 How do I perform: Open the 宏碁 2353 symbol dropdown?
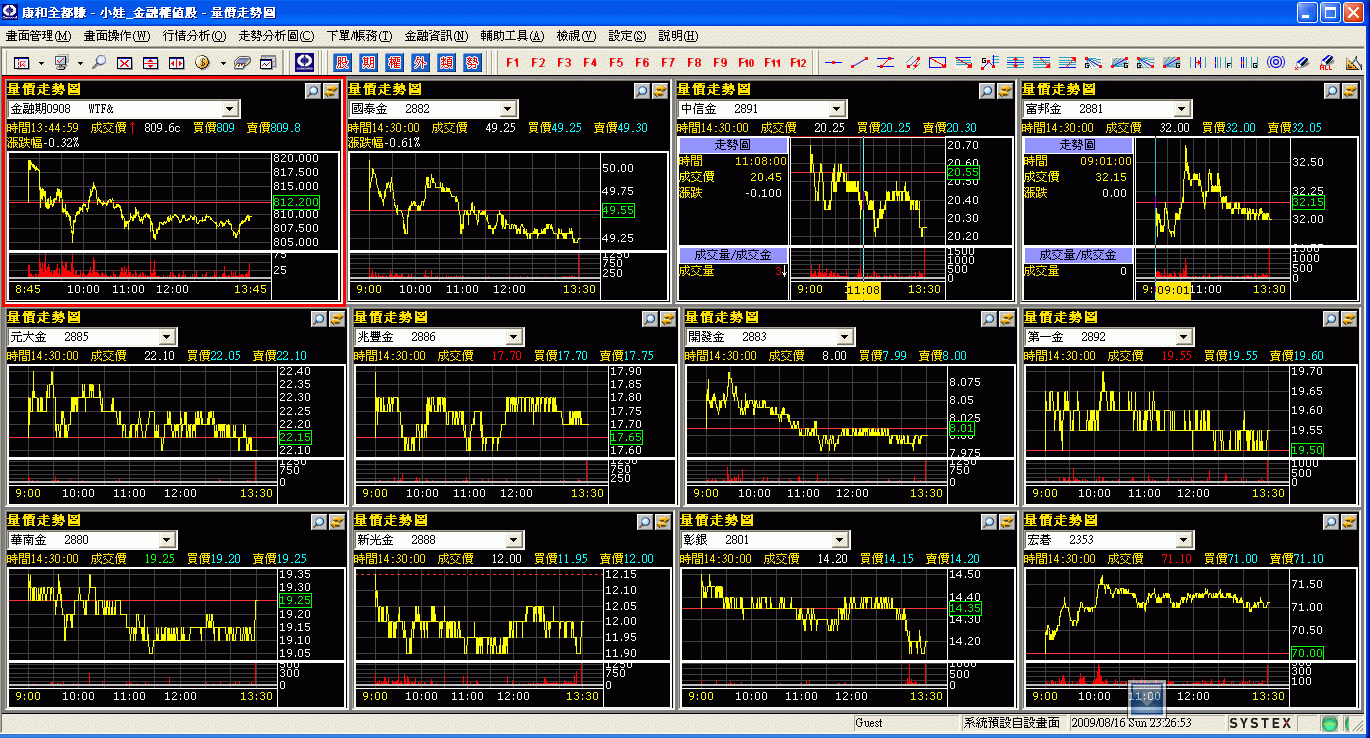pyautogui.click(x=1183, y=540)
